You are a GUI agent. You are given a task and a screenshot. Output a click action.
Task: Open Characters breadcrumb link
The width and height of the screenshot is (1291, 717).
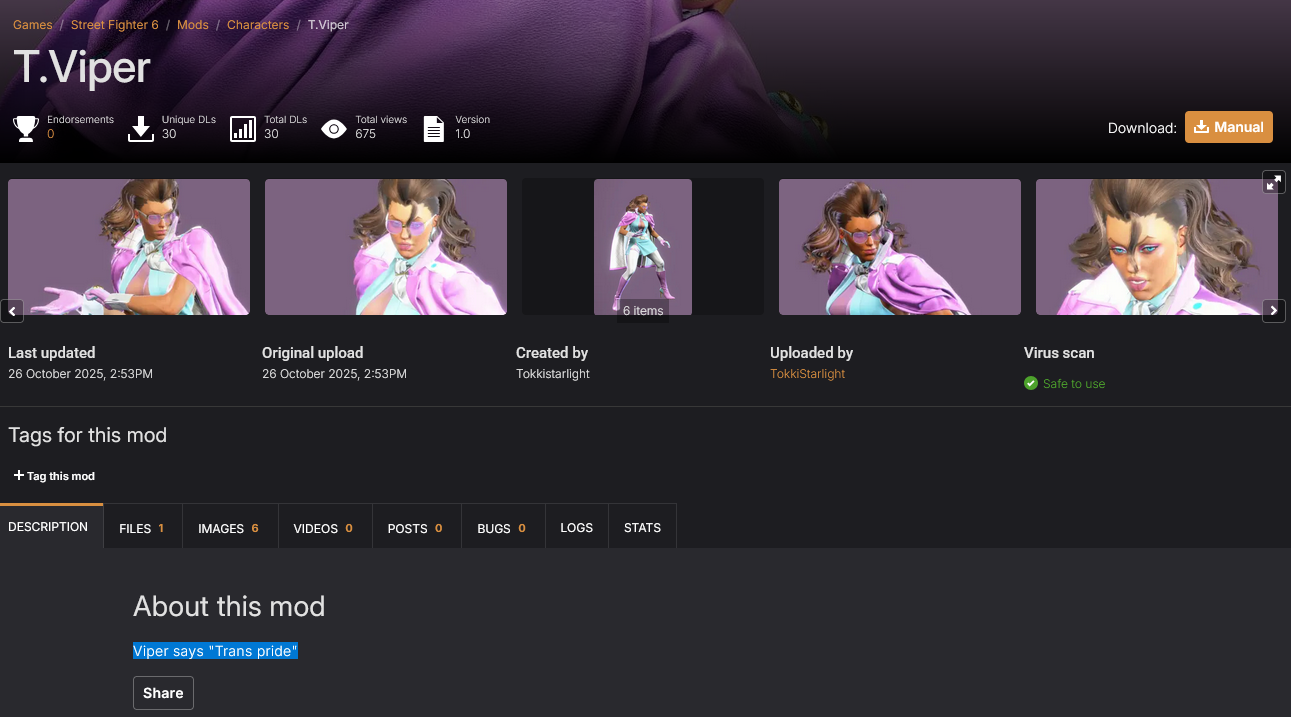[x=258, y=25]
